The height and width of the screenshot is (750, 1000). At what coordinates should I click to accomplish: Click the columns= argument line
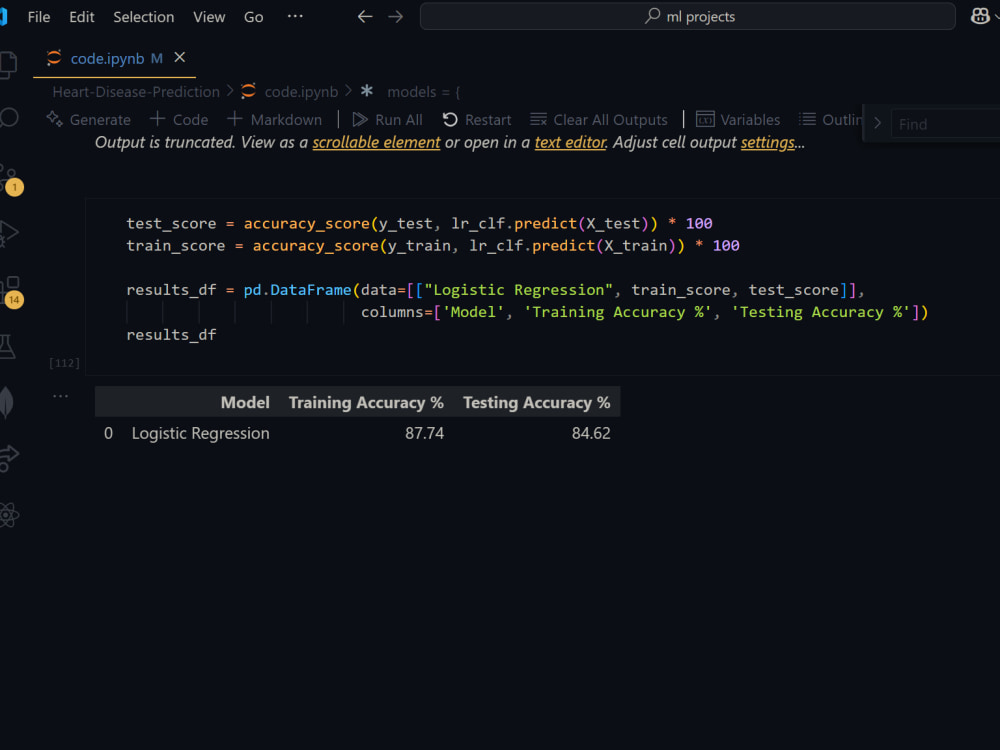point(644,312)
